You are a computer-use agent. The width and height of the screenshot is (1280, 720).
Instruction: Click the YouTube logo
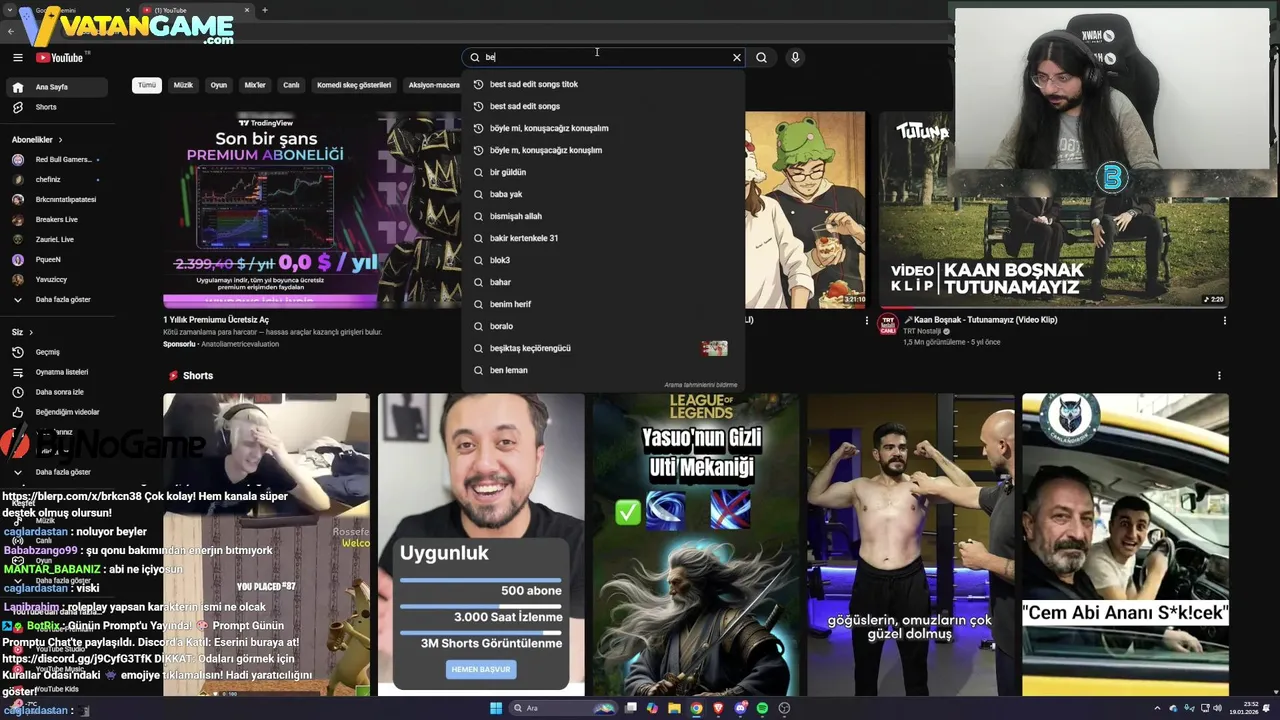pos(61,58)
